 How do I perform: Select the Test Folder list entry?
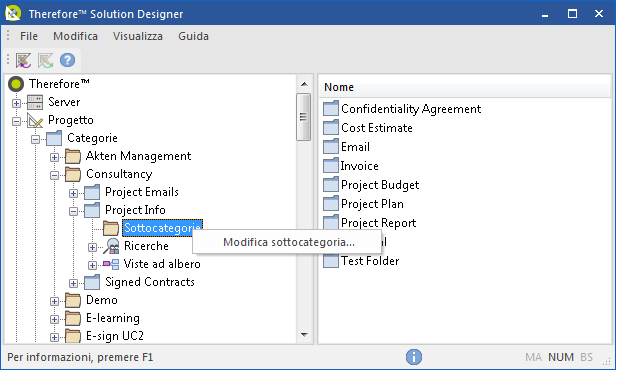[369, 261]
